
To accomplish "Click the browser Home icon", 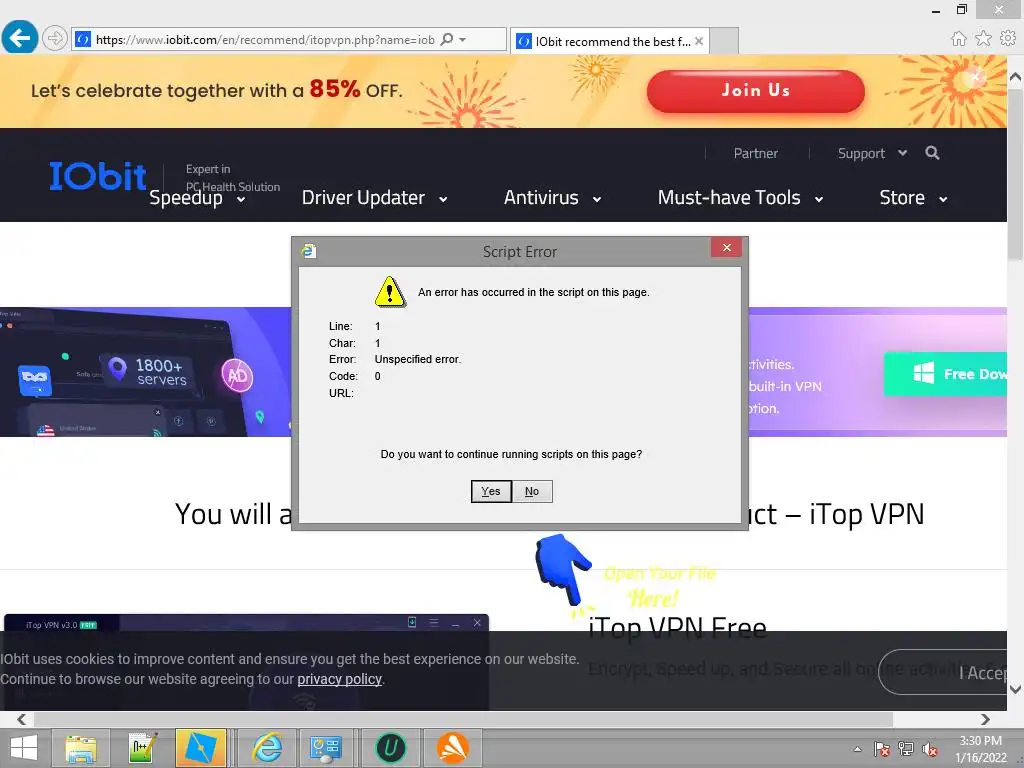I will (958, 39).
